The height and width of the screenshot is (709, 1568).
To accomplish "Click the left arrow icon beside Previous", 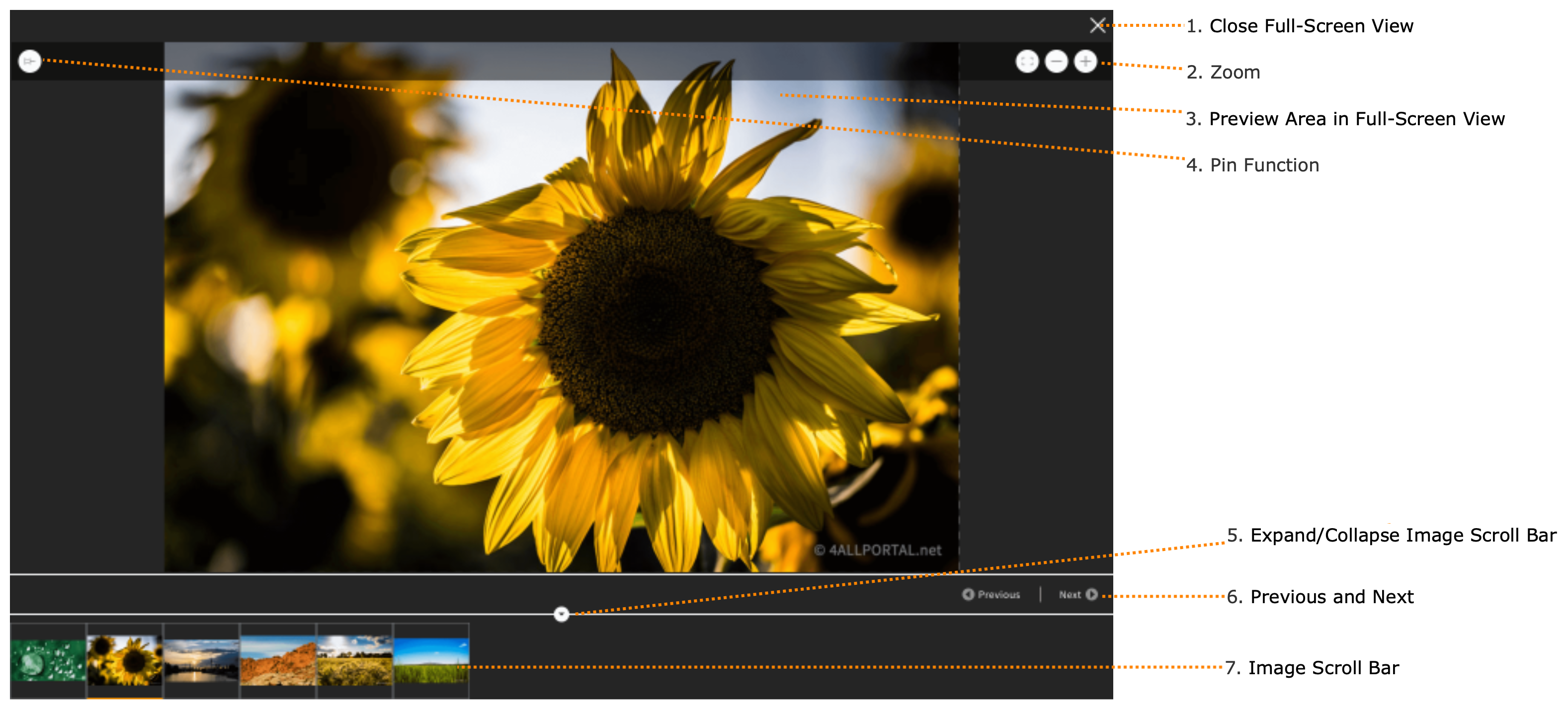I will tap(968, 594).
